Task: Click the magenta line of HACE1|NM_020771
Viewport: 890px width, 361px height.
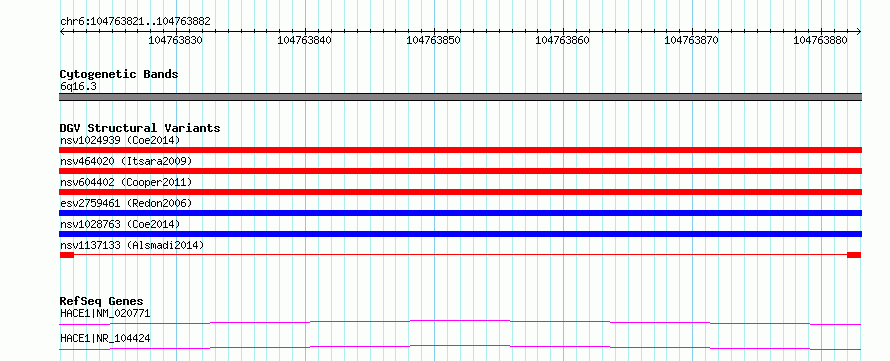Action: (x=460, y=322)
